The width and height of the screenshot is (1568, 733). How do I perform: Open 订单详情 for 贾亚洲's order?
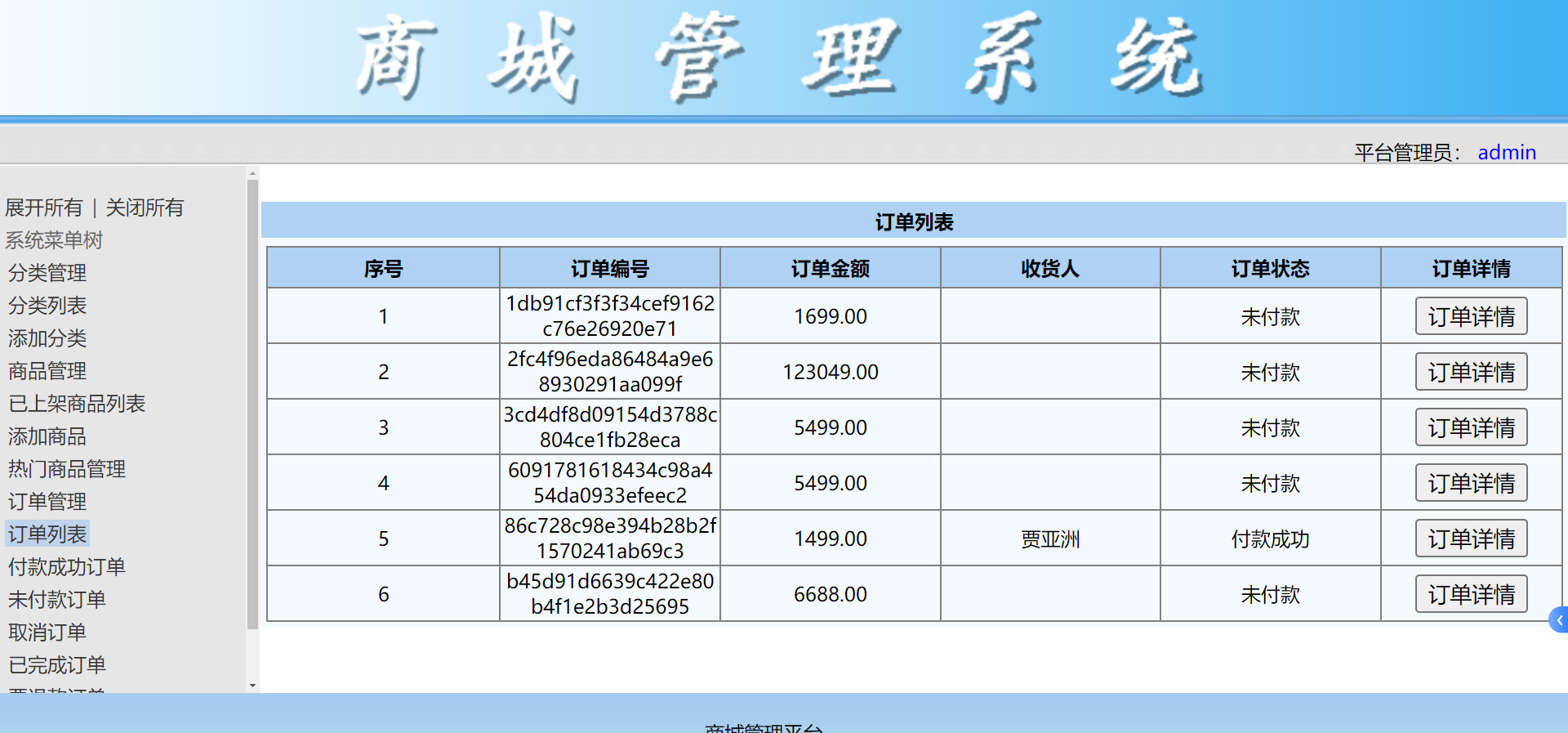(1471, 539)
